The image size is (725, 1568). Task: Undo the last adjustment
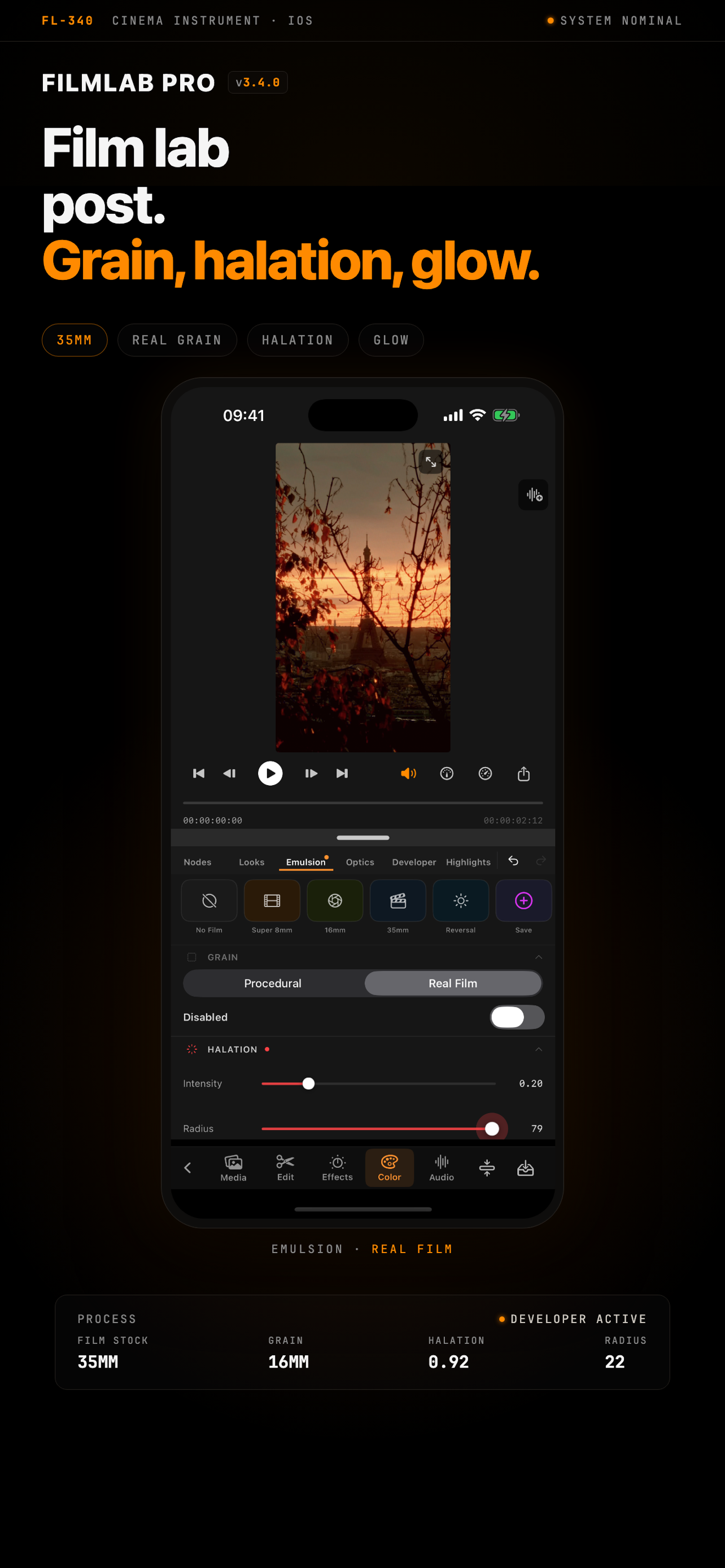tap(513, 861)
